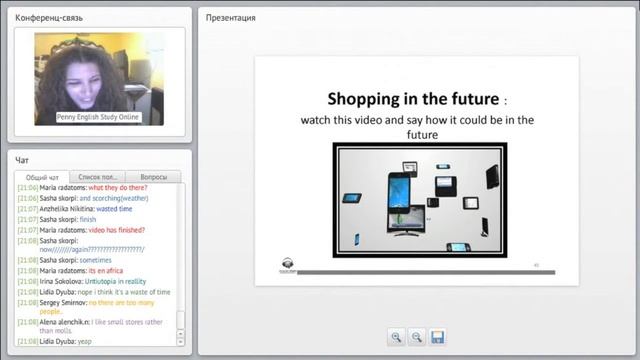
Task: Click the chat scrollbar up arrow
Action: 180,333
